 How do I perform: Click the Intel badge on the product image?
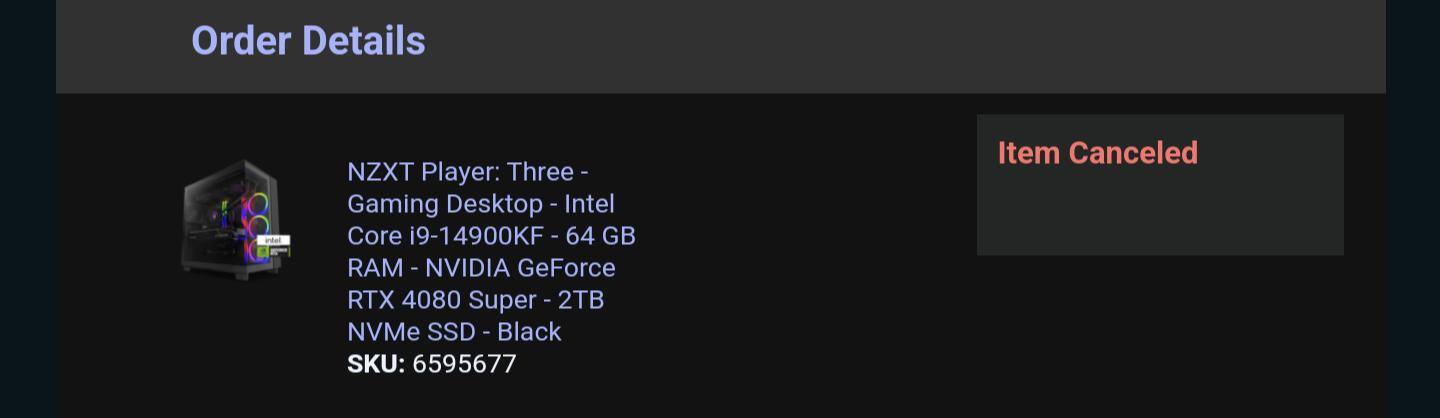coord(273,241)
